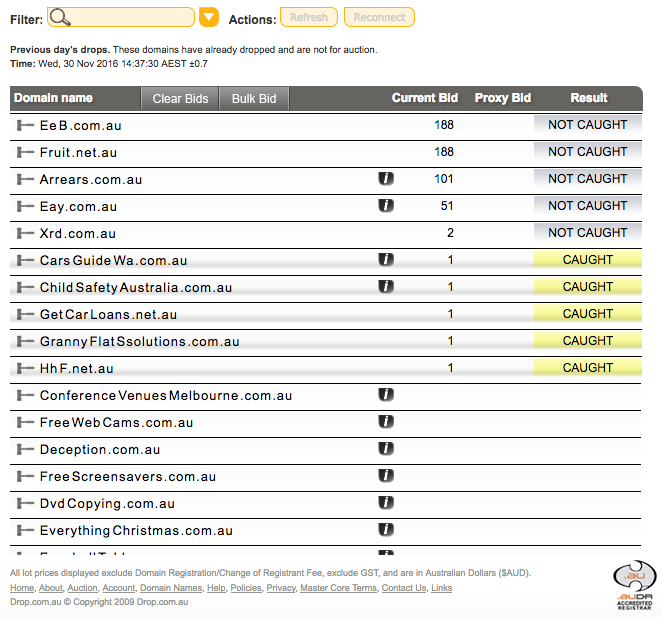Click hammer icon beside EverythingChristmas.com.au
The image size is (662, 617).
(25, 531)
